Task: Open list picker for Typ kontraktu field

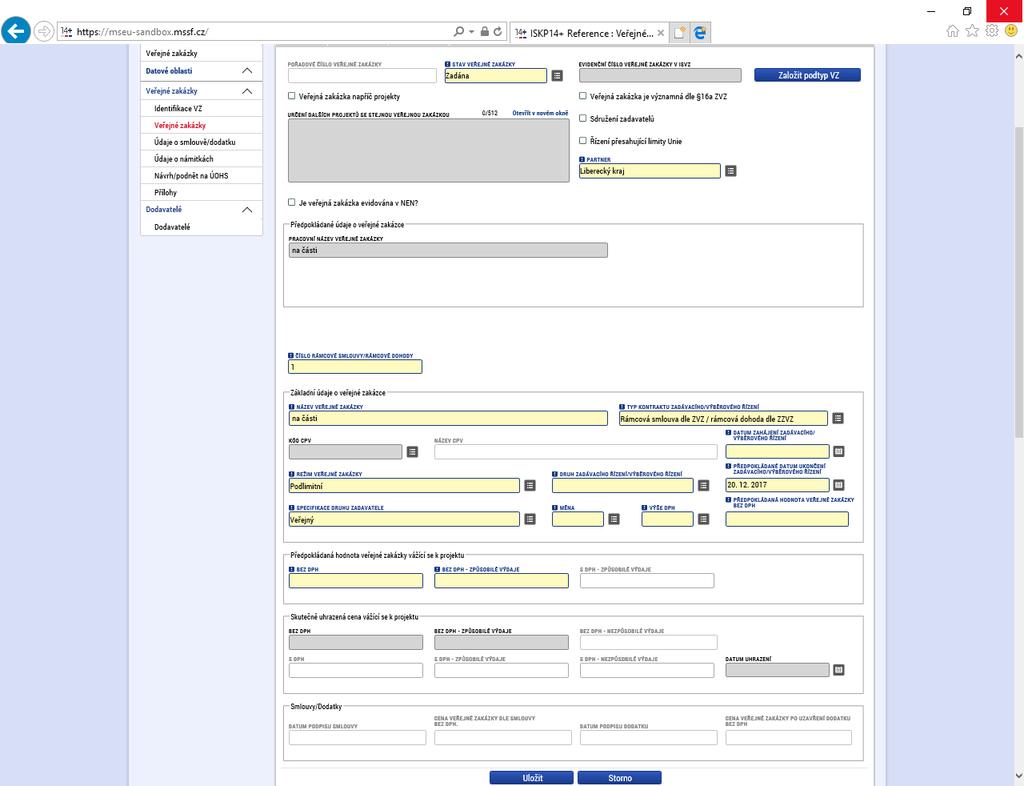Action: point(838,418)
